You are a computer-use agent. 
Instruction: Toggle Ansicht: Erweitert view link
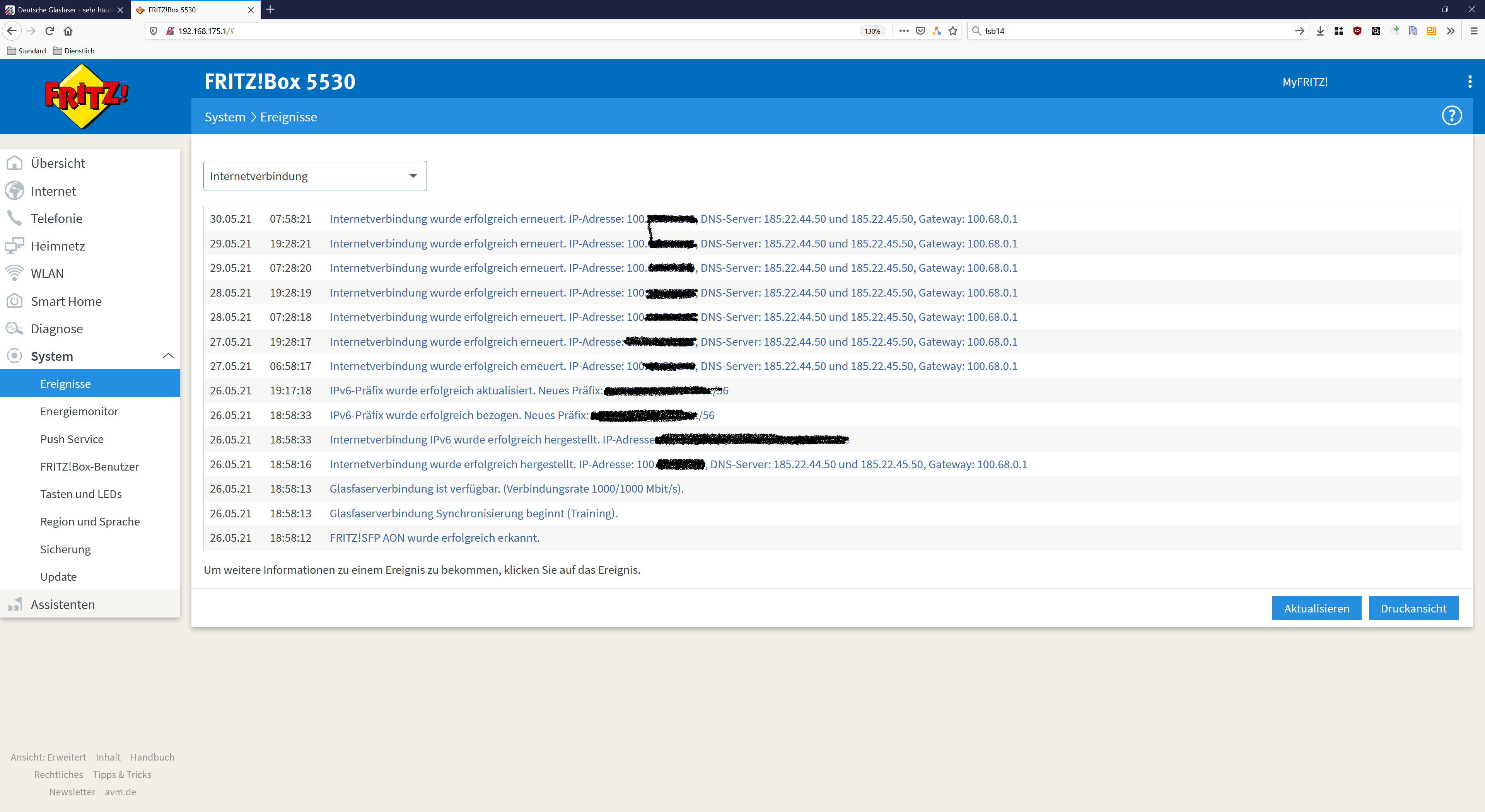coord(48,757)
